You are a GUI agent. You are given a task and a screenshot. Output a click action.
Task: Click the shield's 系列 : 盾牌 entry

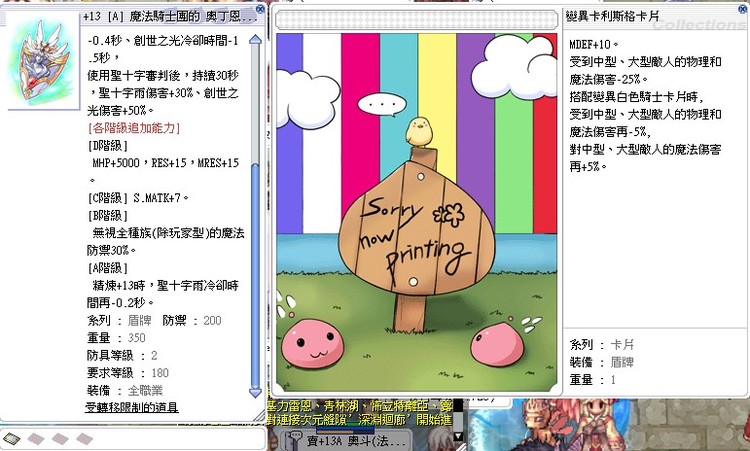119,320
